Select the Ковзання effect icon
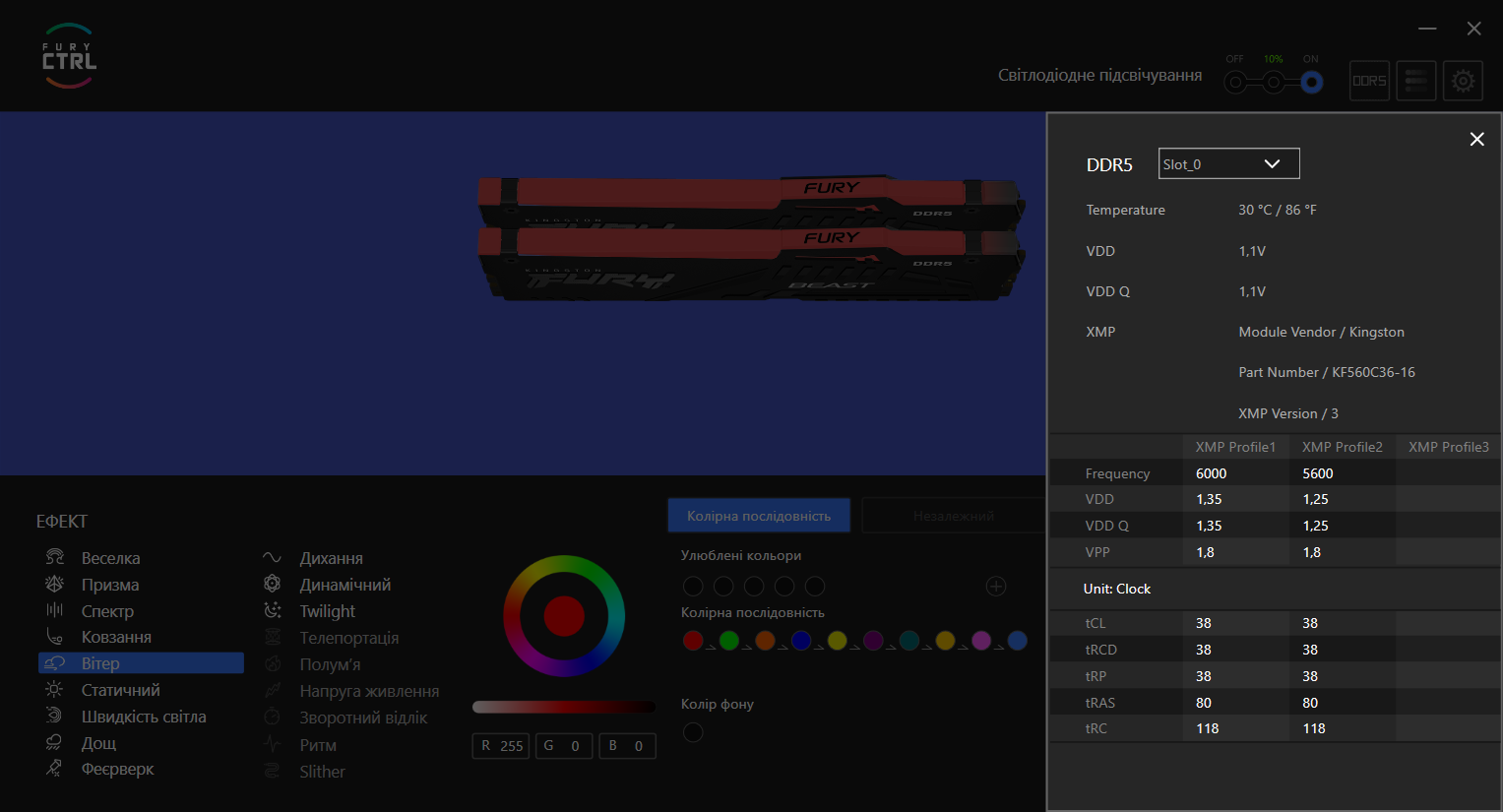This screenshot has width=1503, height=812. pos(54,637)
